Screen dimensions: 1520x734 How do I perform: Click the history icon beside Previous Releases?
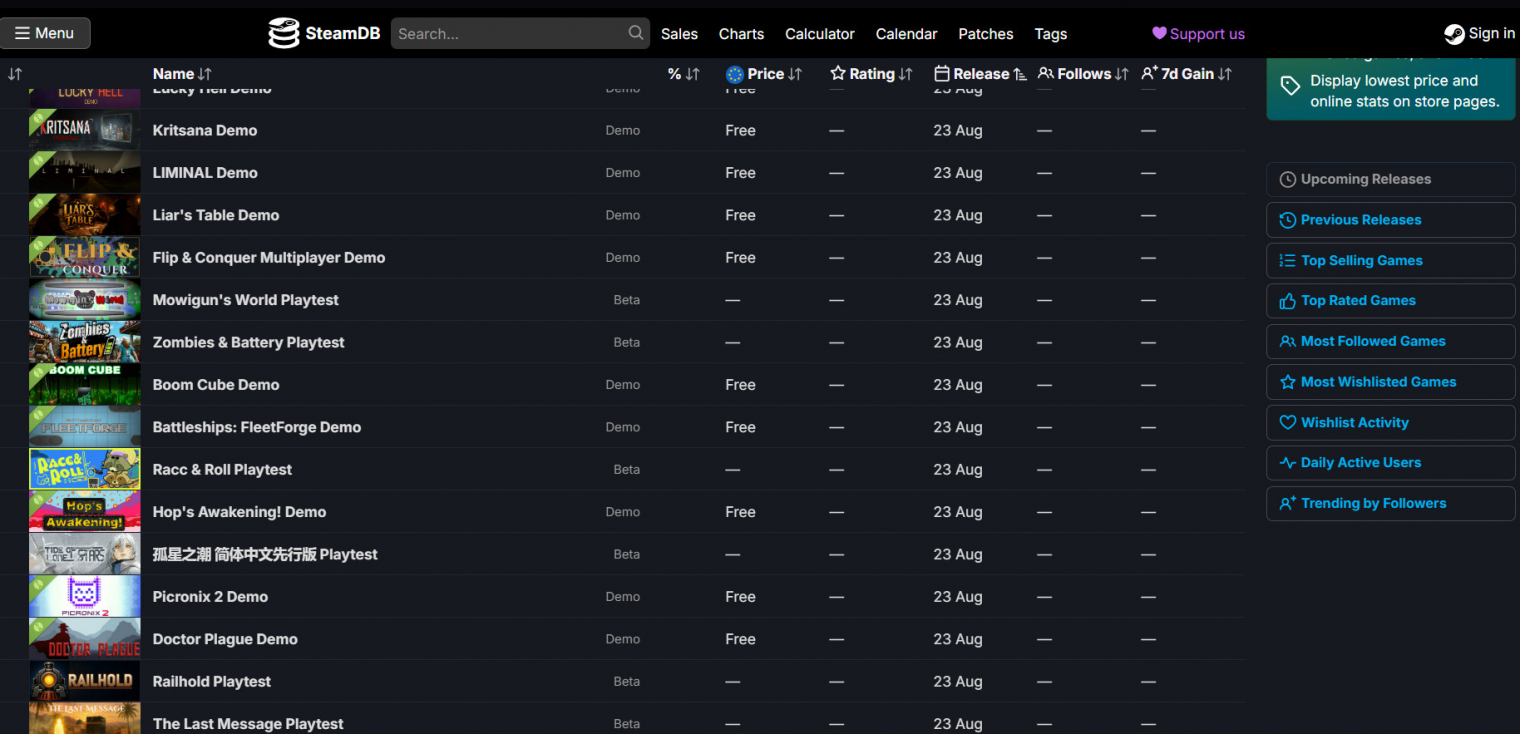1288,220
